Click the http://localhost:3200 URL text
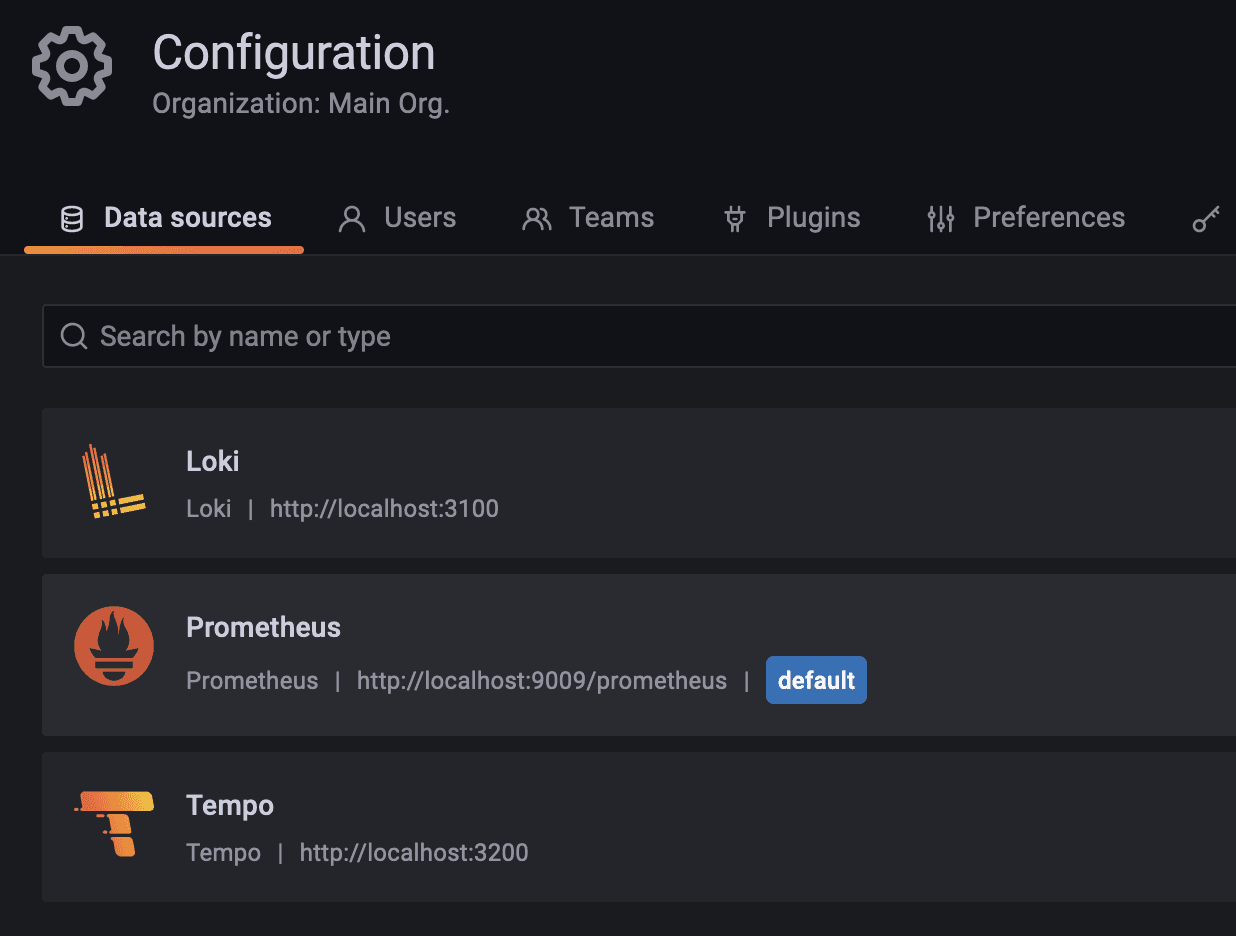Image resolution: width=1236 pixels, height=936 pixels. click(414, 853)
